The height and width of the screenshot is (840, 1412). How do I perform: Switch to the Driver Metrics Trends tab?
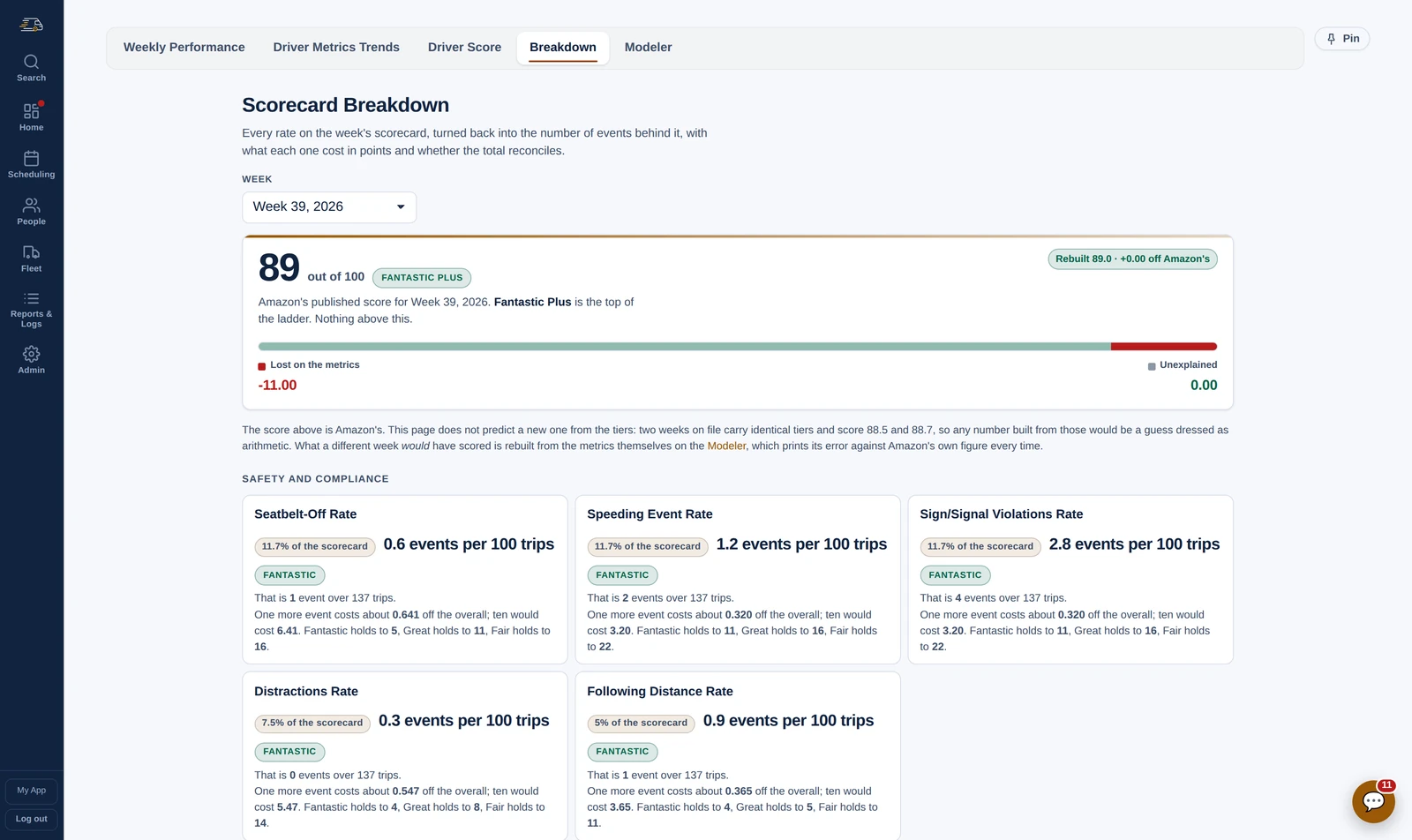click(336, 48)
